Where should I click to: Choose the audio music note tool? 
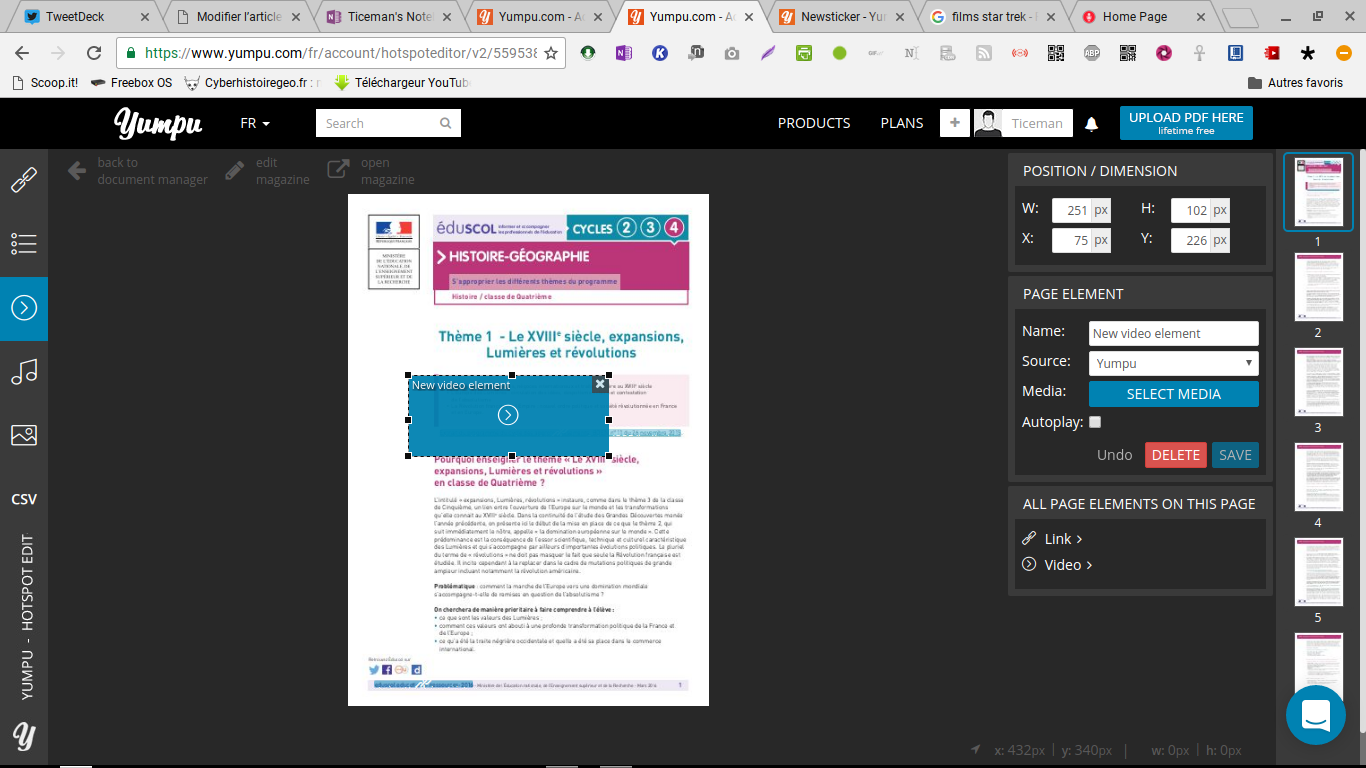tap(24, 372)
